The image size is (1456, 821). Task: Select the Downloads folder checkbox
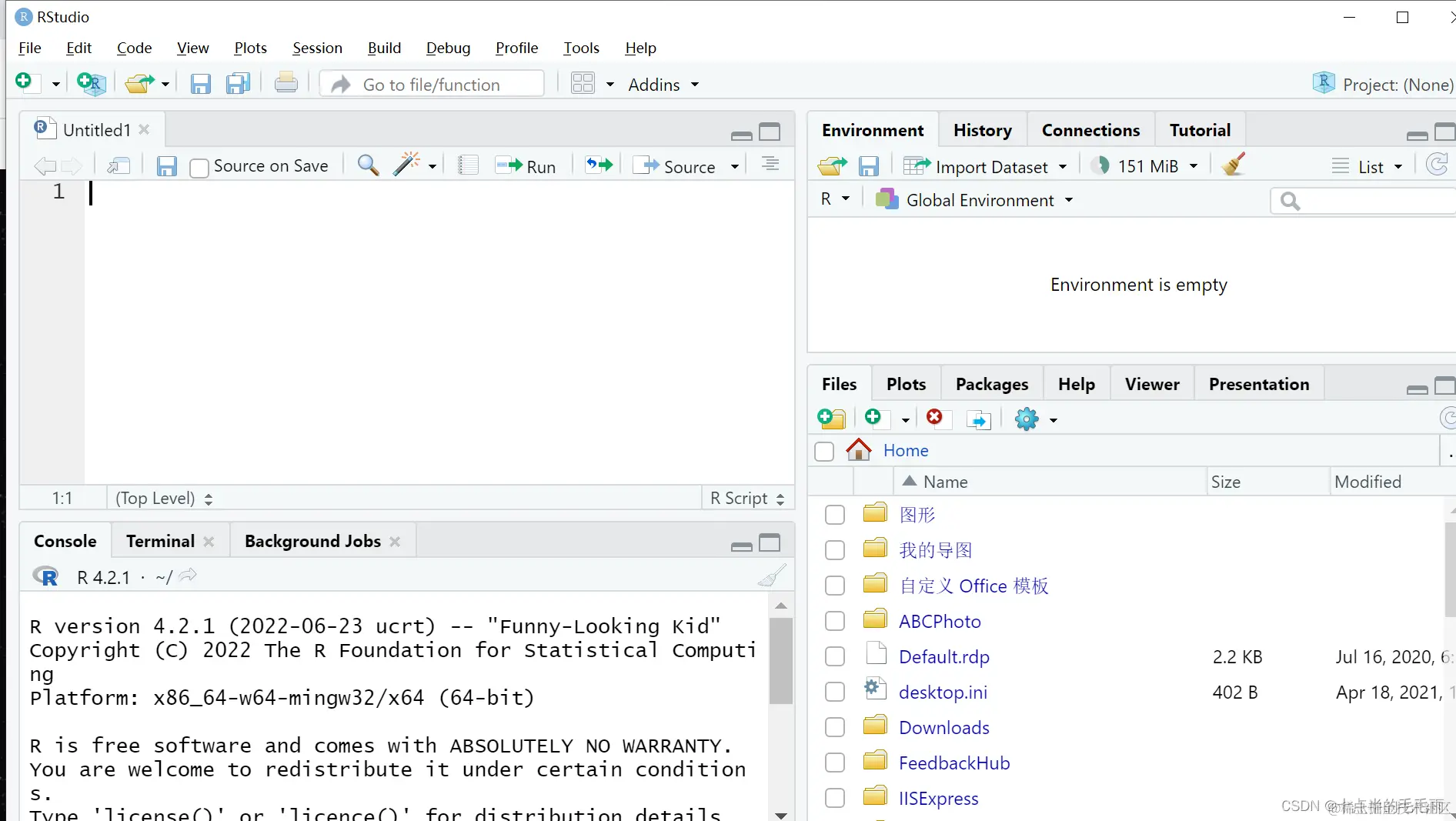coord(835,727)
